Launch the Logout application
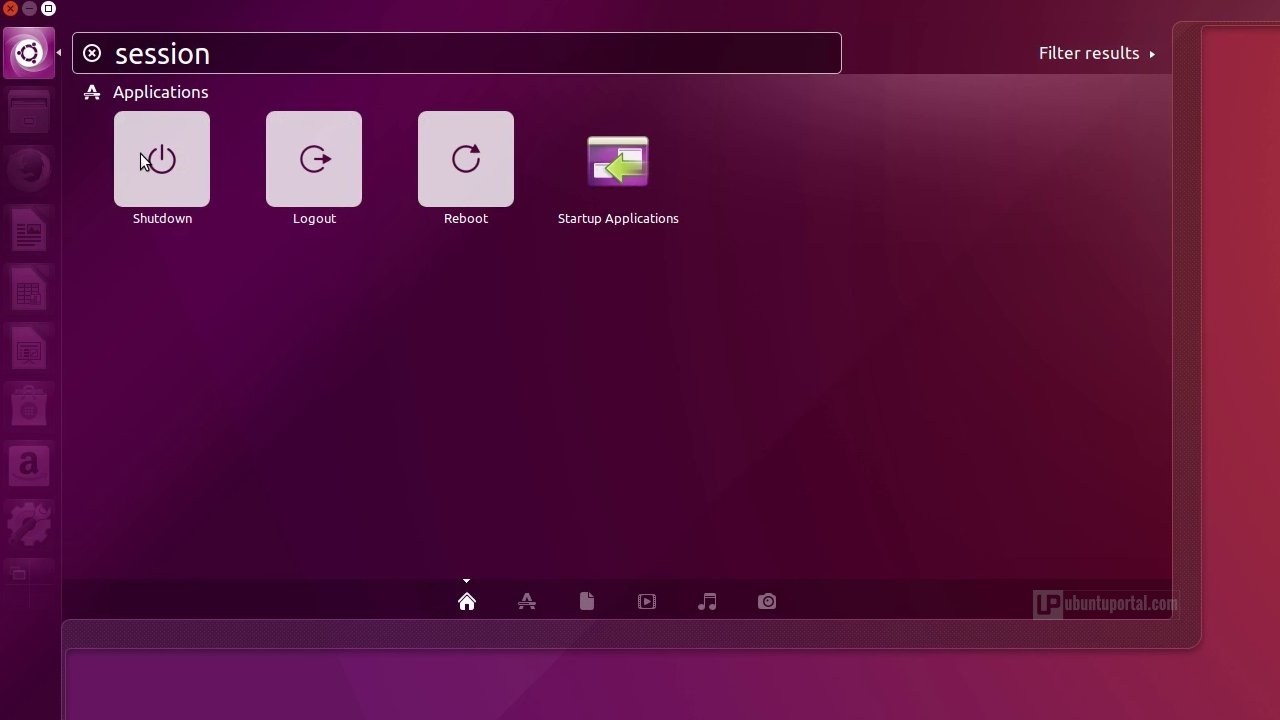Screen dimensions: 1280x720 [314, 159]
